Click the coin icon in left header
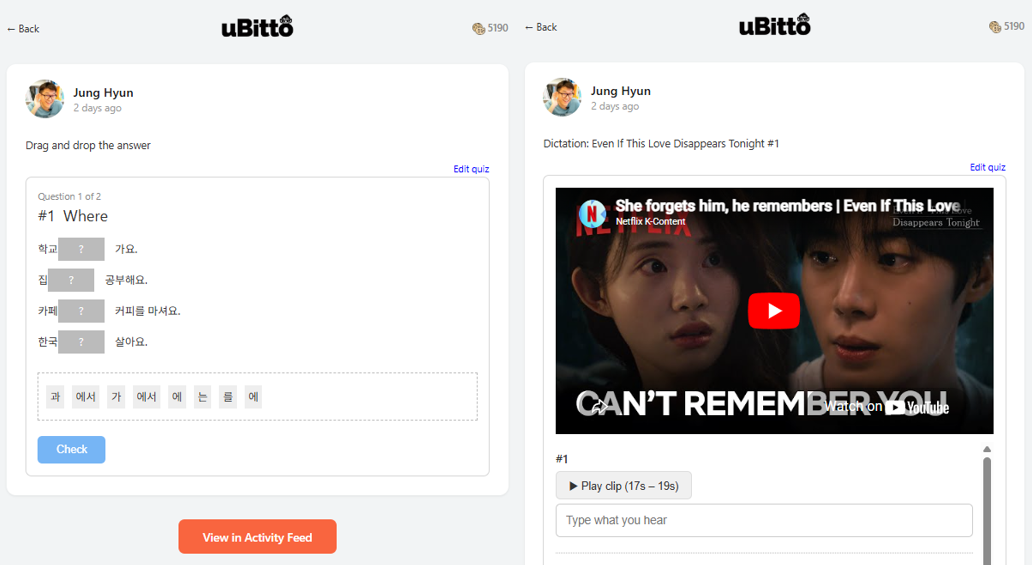 coord(478,28)
